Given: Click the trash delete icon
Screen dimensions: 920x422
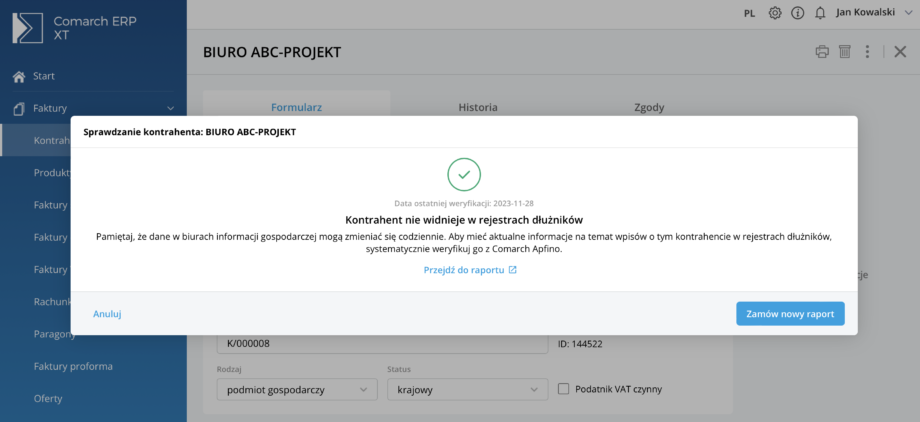Looking at the screenshot, I should click(844, 52).
